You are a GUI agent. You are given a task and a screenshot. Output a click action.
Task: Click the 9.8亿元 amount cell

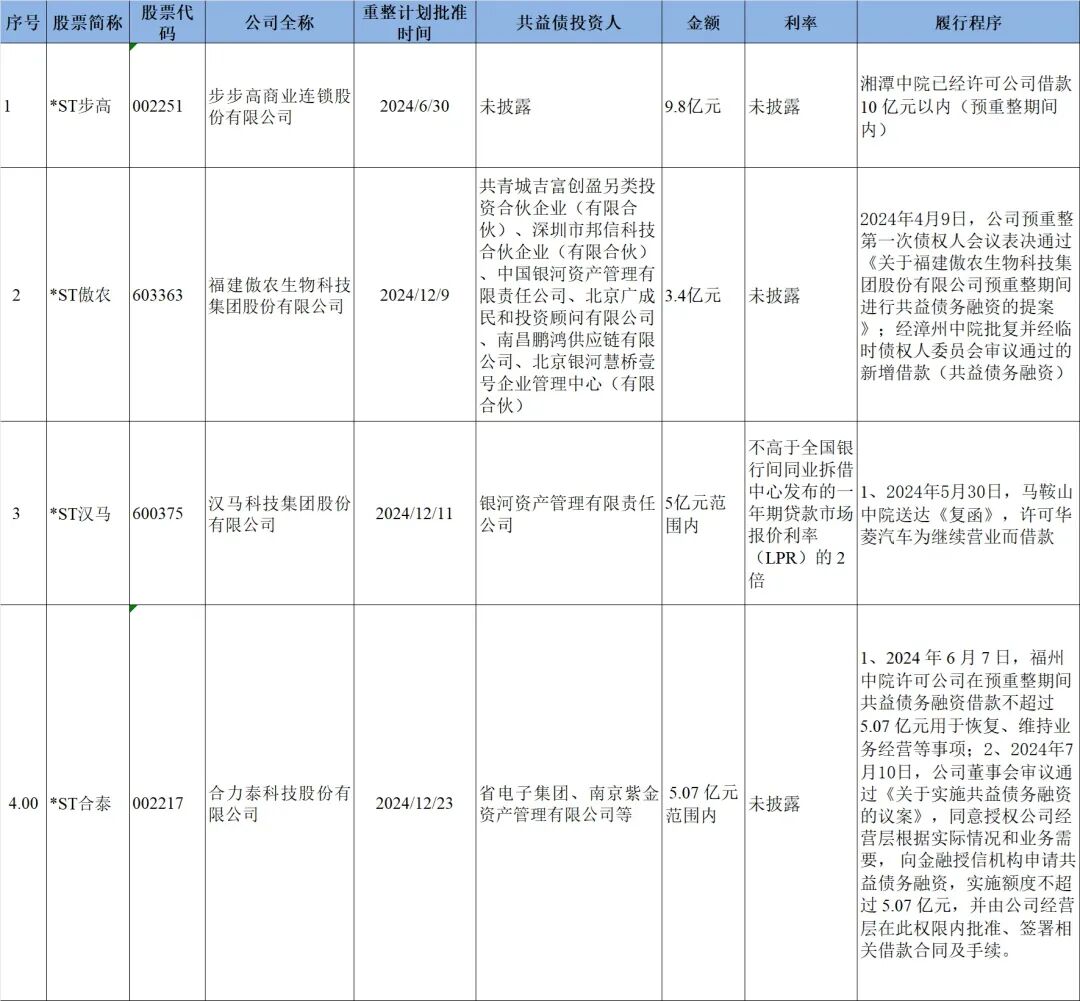coord(703,105)
